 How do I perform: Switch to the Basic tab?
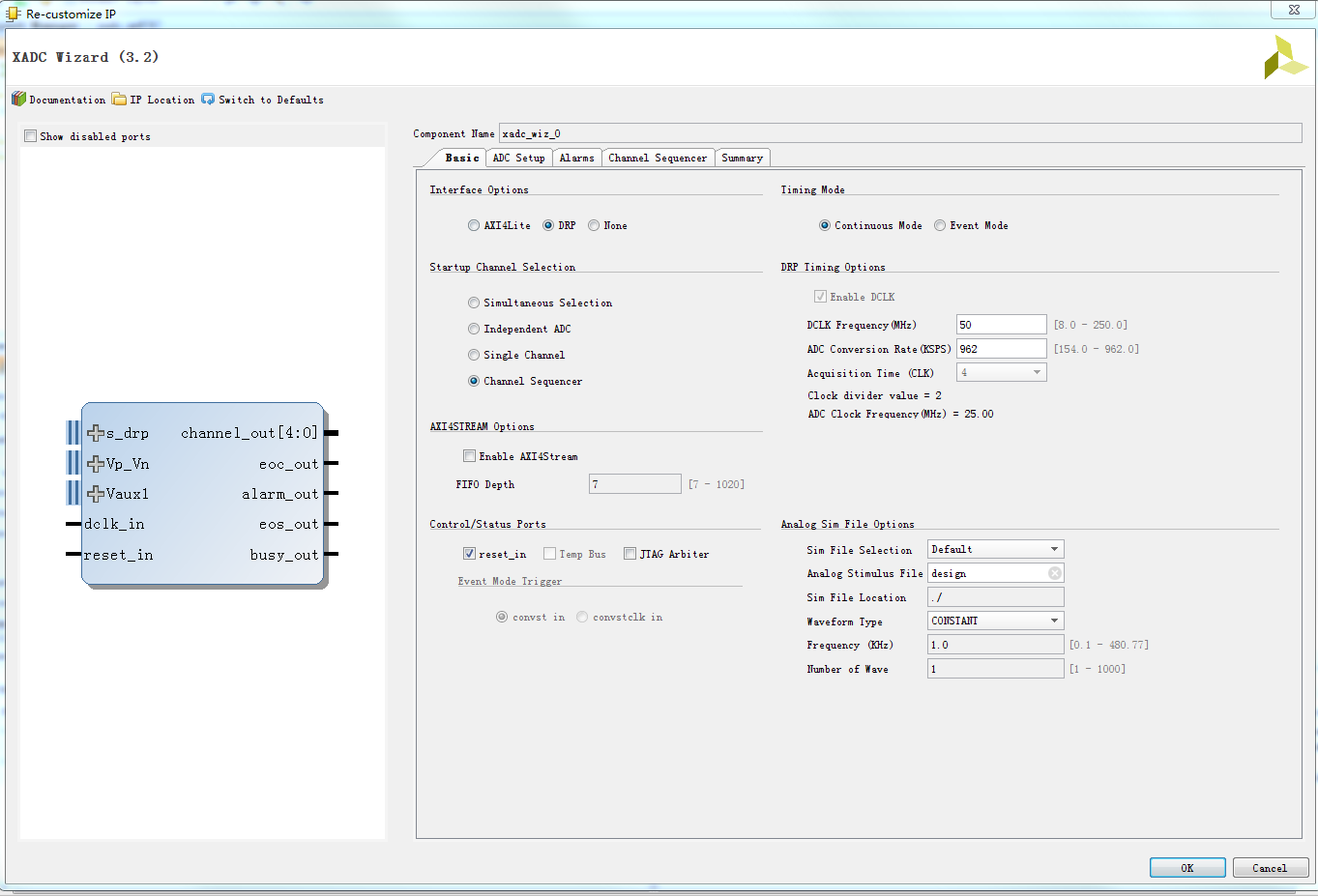(x=461, y=158)
